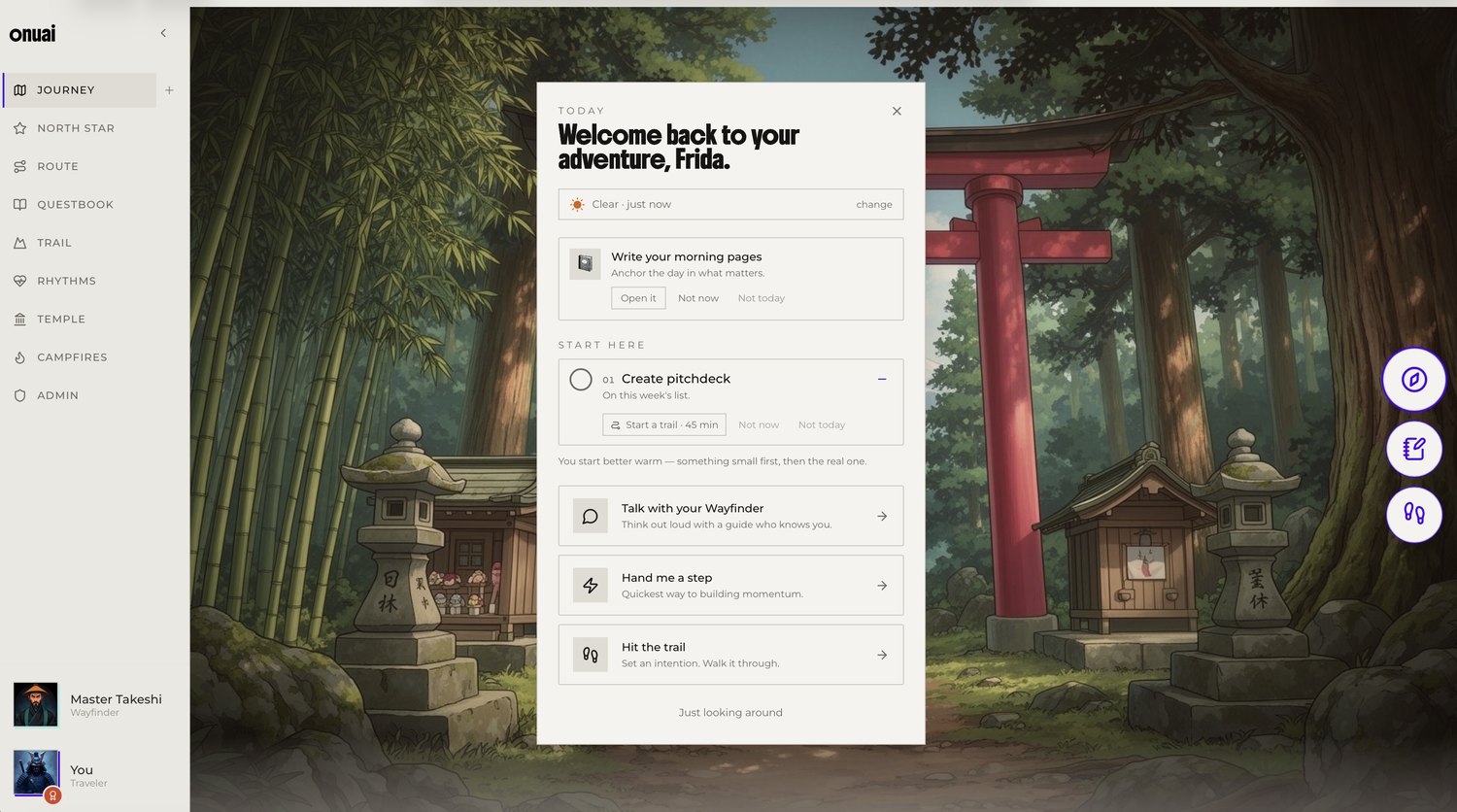Click the morning pages journal icon
The image size is (1457, 812).
coord(585,263)
